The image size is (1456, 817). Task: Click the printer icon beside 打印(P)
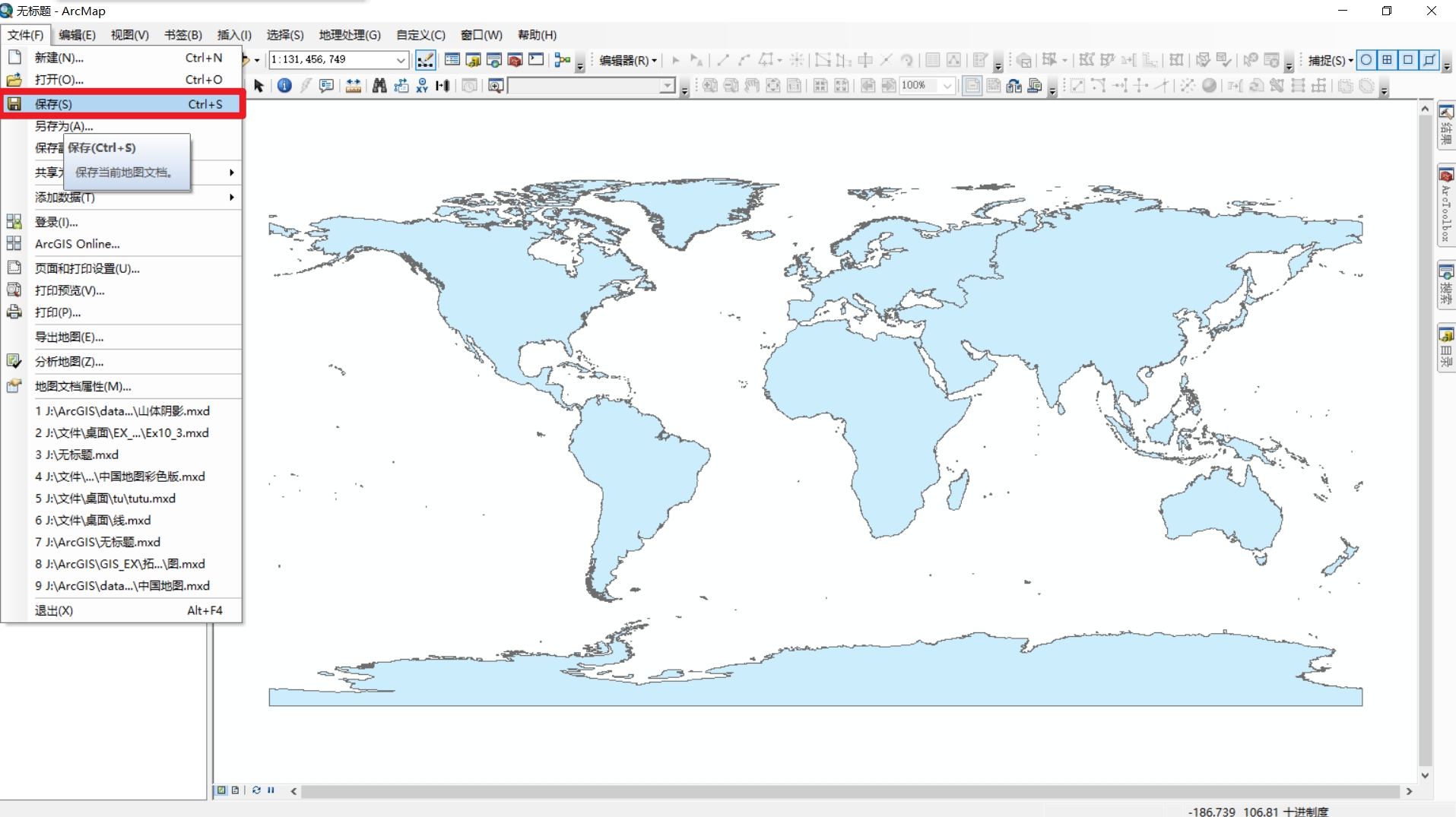pos(14,312)
